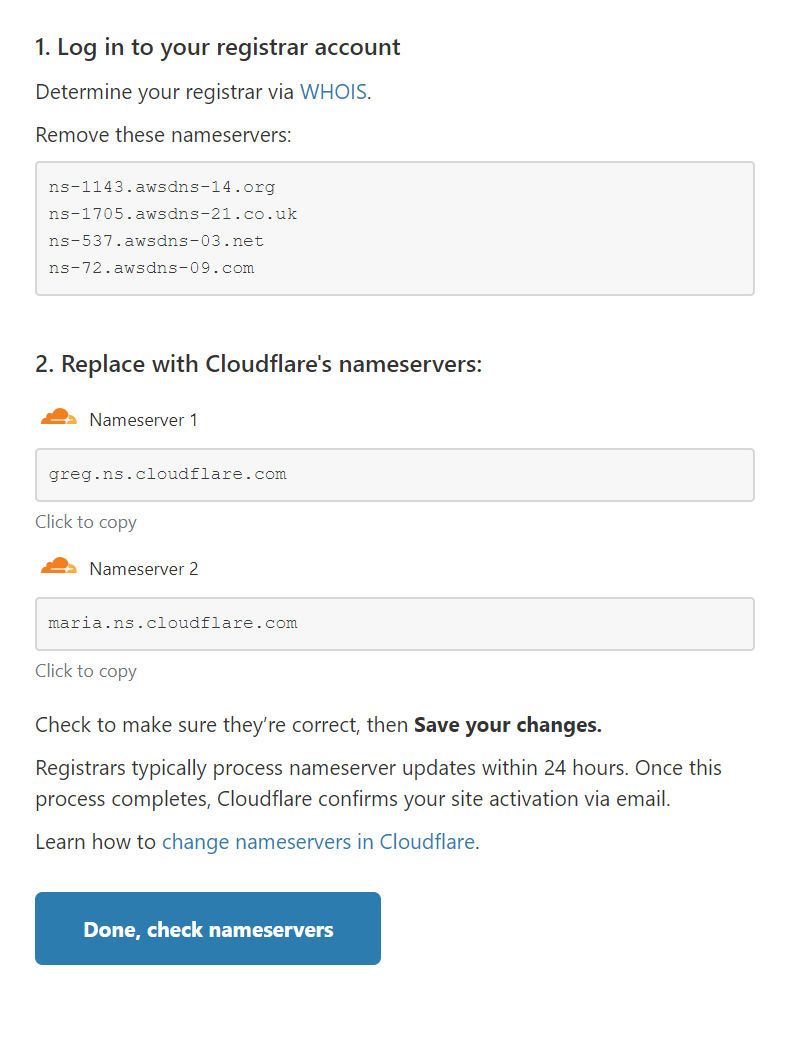This screenshot has height=1054, width=803.
Task: Click the ns-537.awsdns-03.net nameserver entry
Action: pyautogui.click(x=156, y=241)
